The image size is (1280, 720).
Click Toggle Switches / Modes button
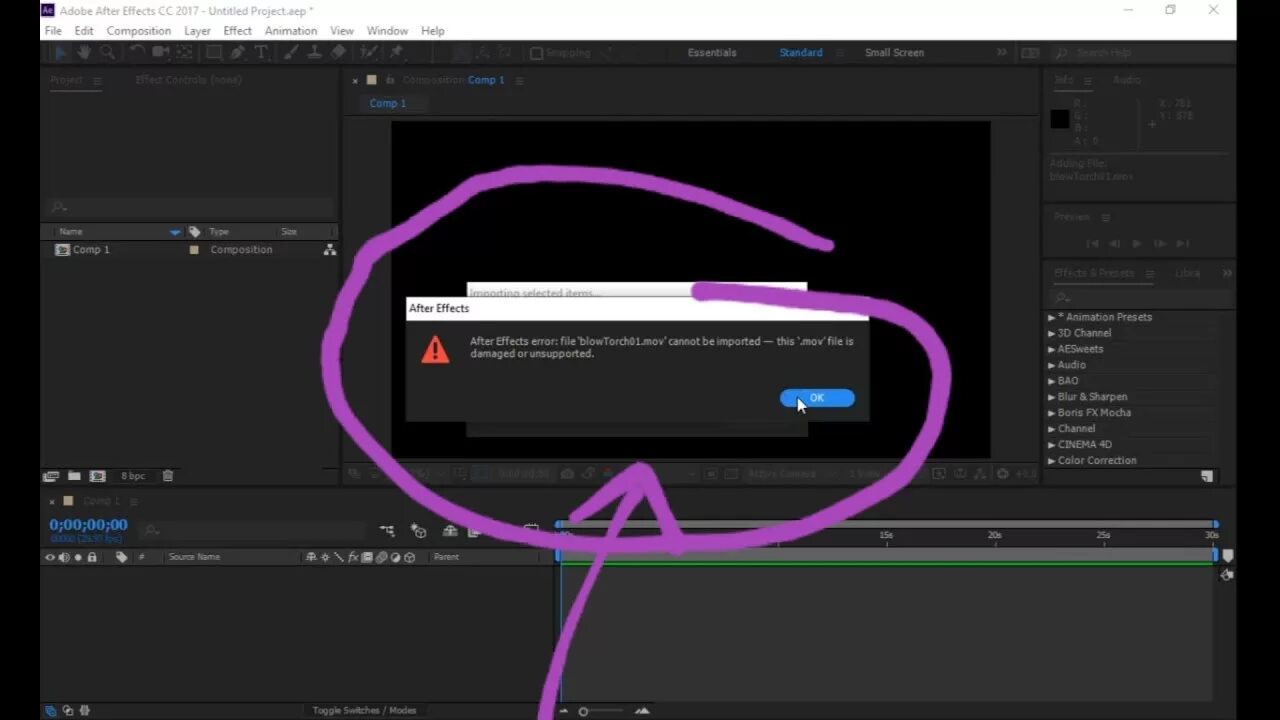(x=364, y=710)
